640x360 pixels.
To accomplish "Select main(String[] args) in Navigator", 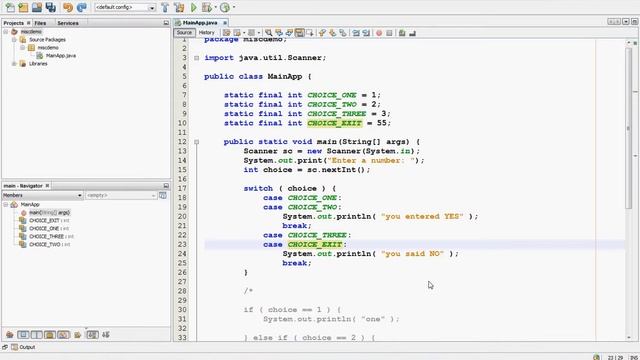I will 49,213.
